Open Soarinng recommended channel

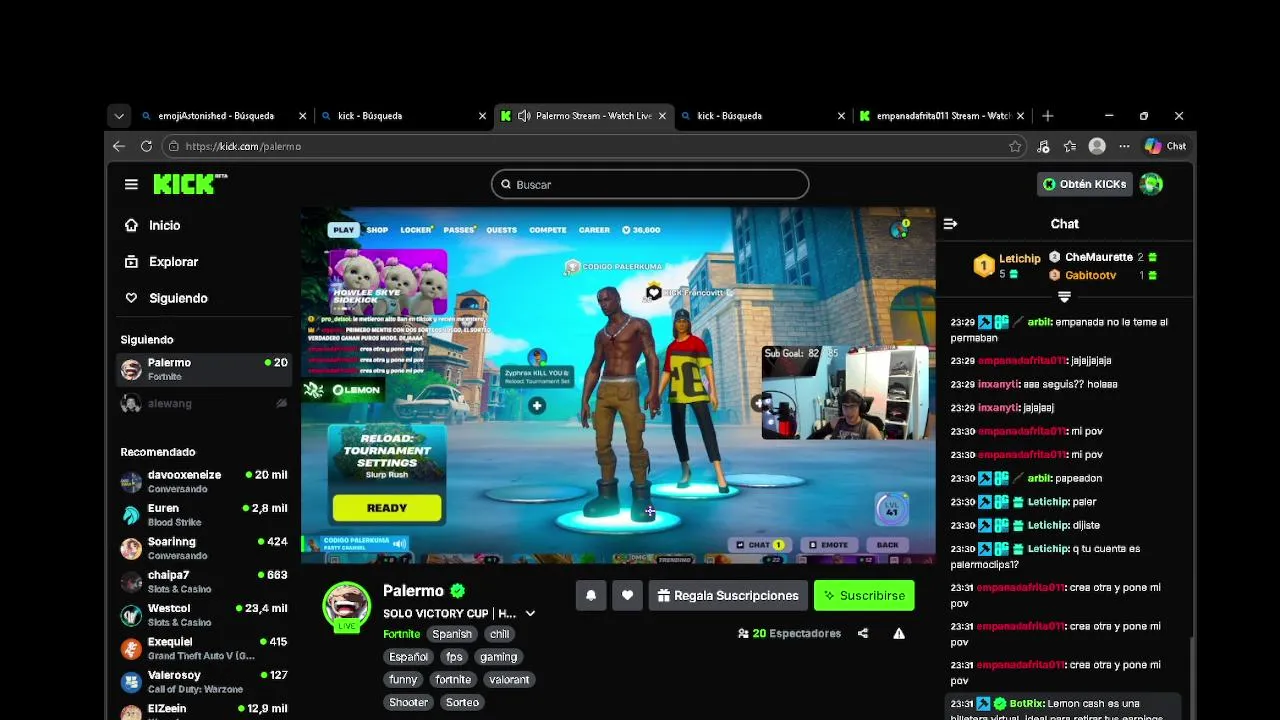(204, 548)
